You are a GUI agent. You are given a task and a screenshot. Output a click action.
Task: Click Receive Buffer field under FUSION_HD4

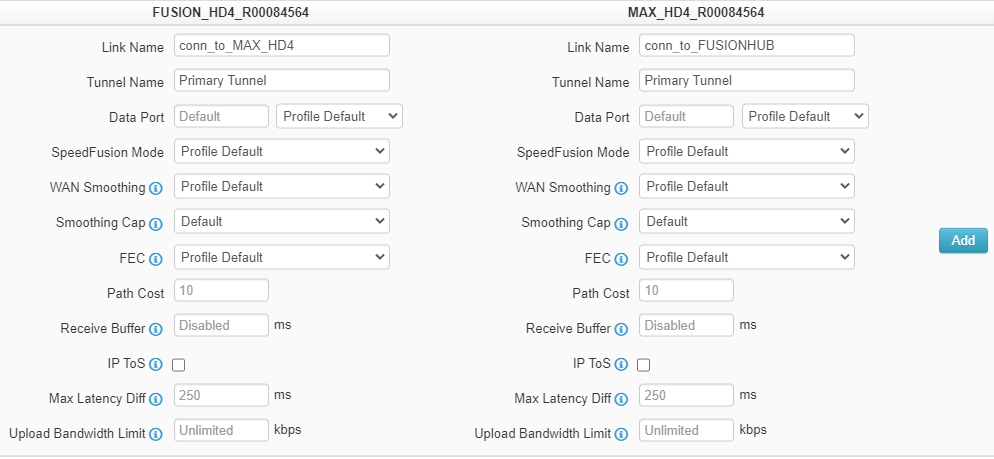pyautogui.click(x=221, y=325)
